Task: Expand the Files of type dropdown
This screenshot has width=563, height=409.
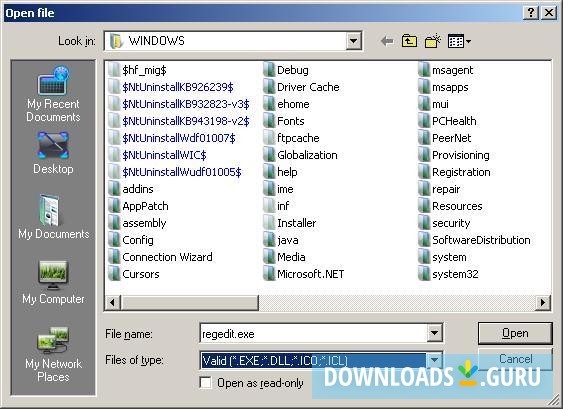Action: coord(434,360)
